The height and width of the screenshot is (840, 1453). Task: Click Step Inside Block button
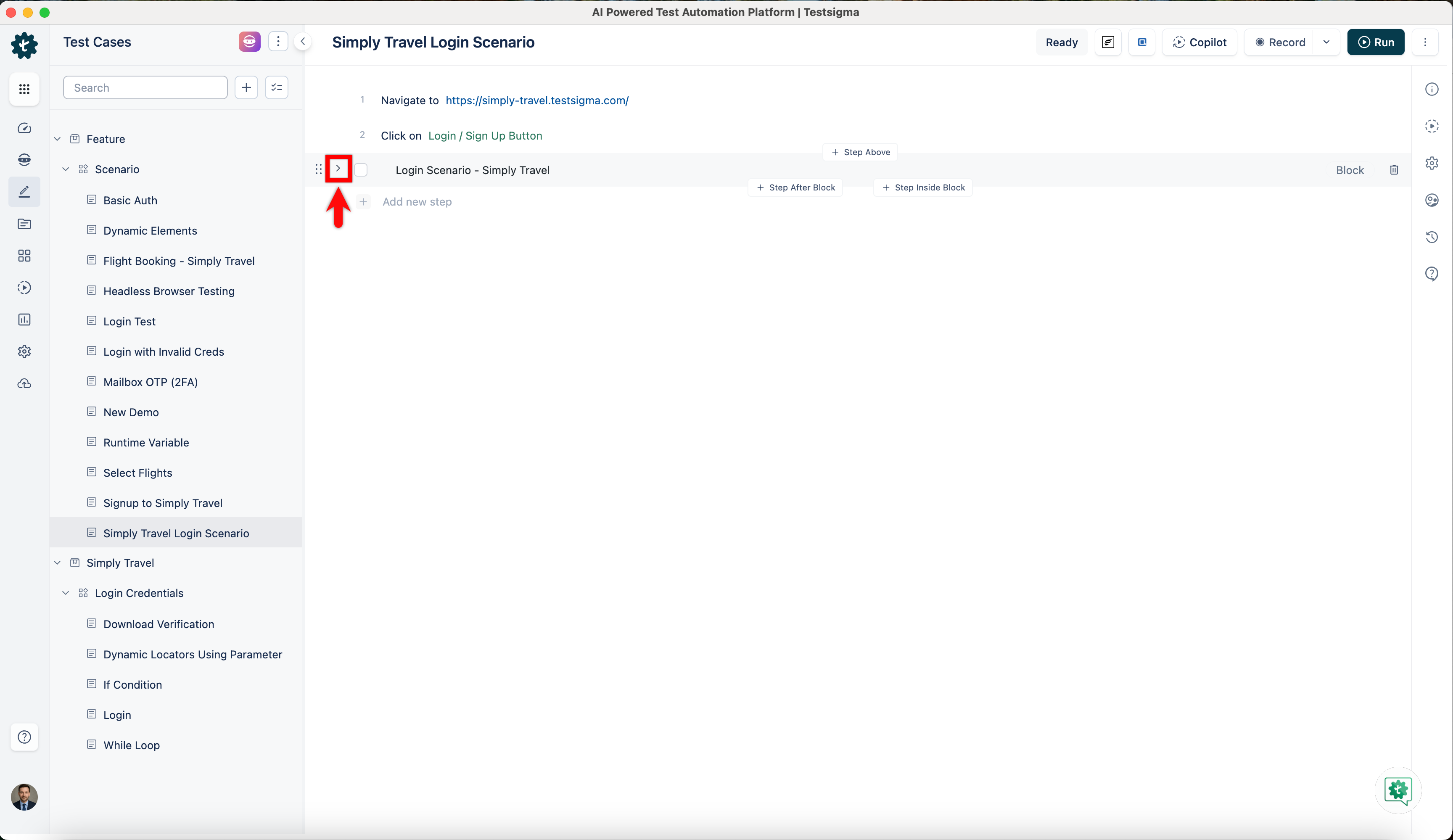coord(923,188)
